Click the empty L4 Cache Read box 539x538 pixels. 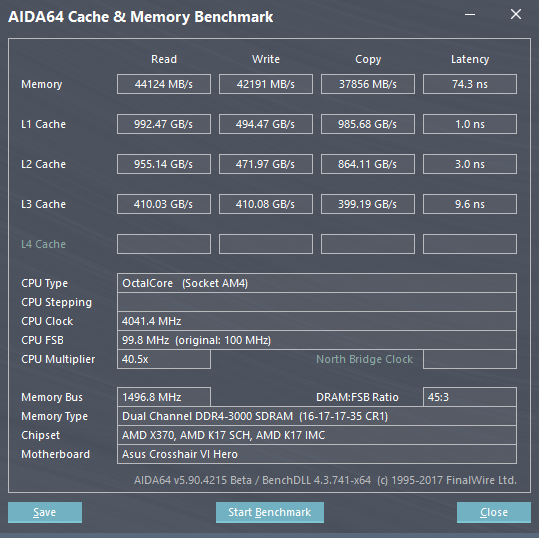164,244
